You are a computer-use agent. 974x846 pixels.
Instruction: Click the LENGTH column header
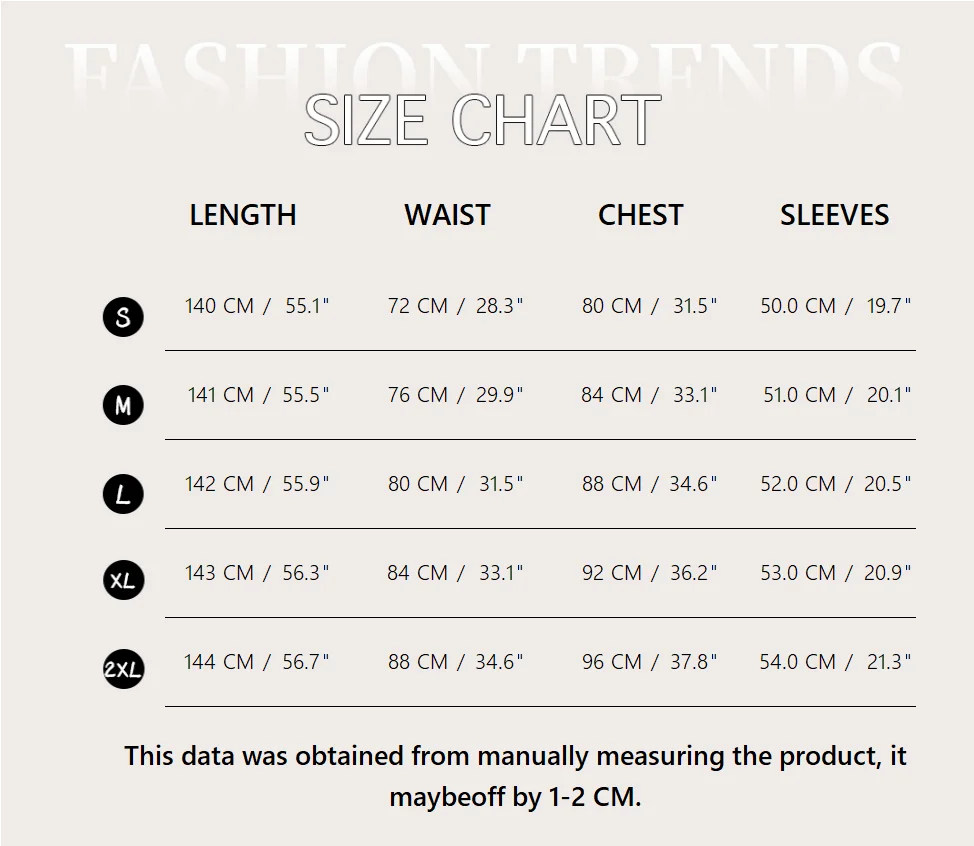tap(243, 215)
